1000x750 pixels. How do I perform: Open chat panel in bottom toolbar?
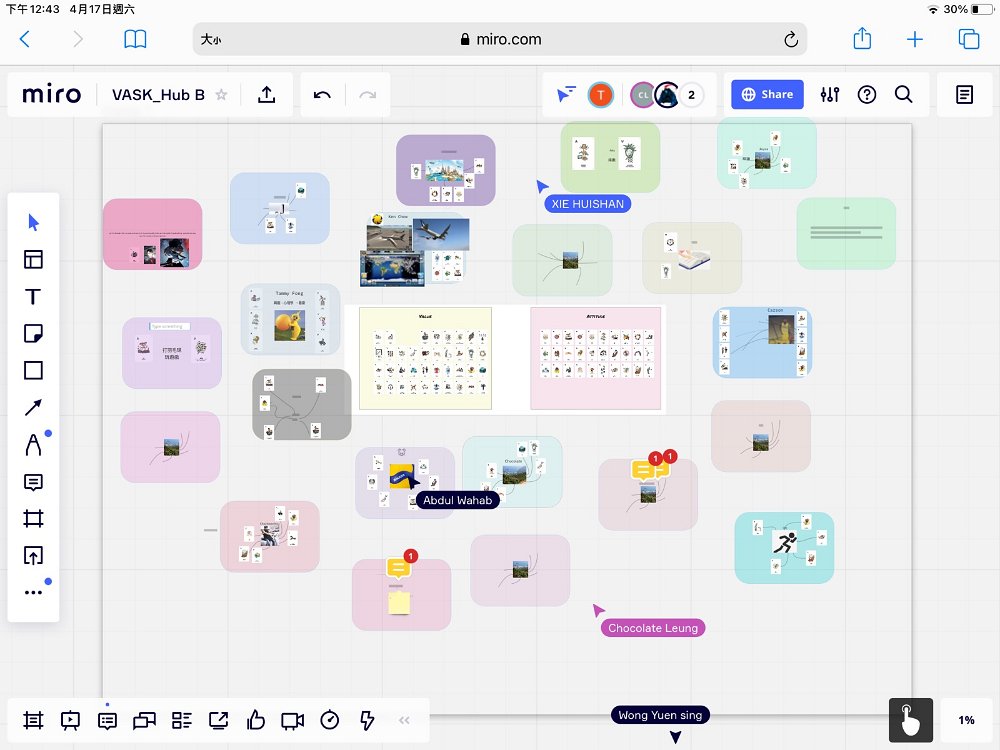(144, 721)
